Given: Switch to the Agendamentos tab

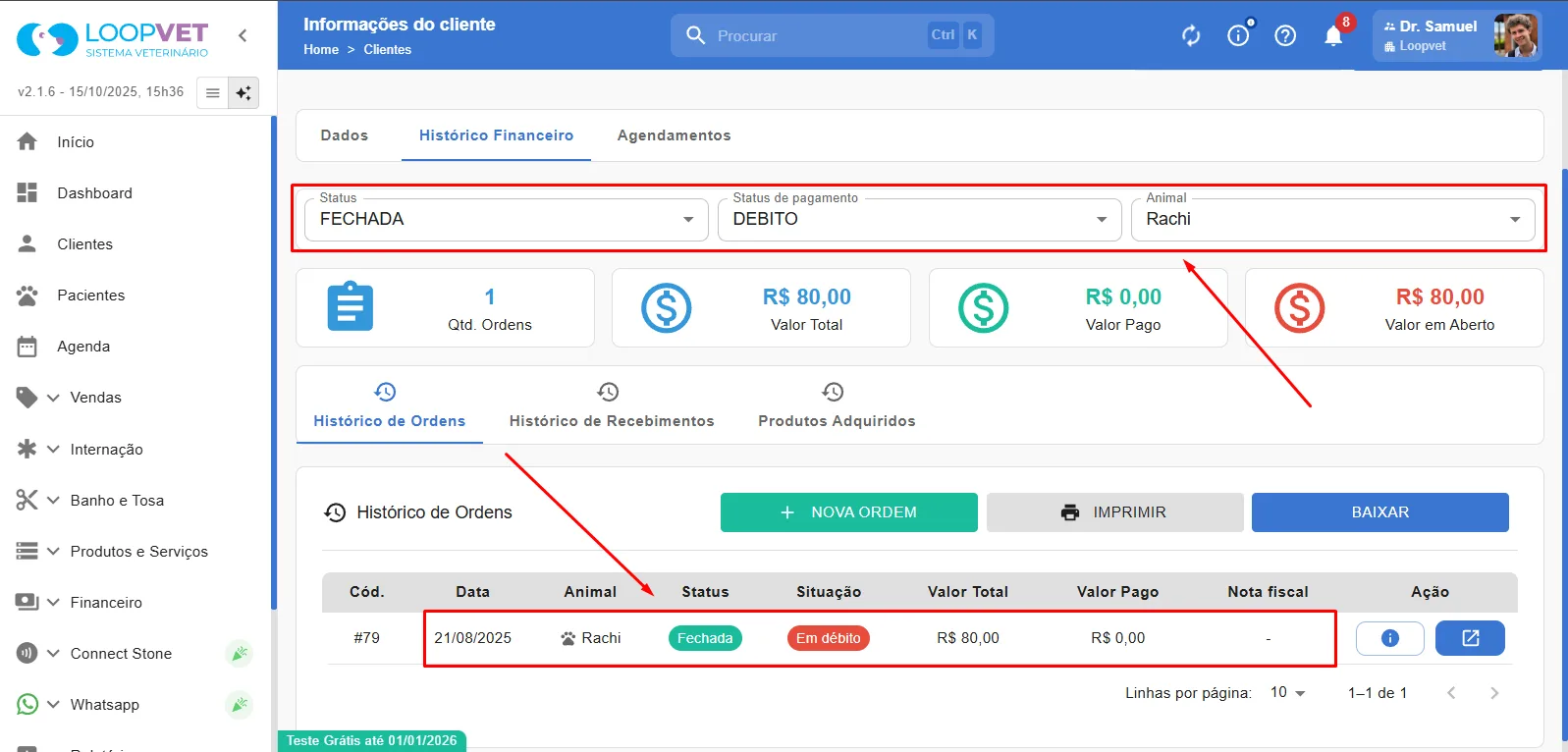Looking at the screenshot, I should (x=675, y=135).
